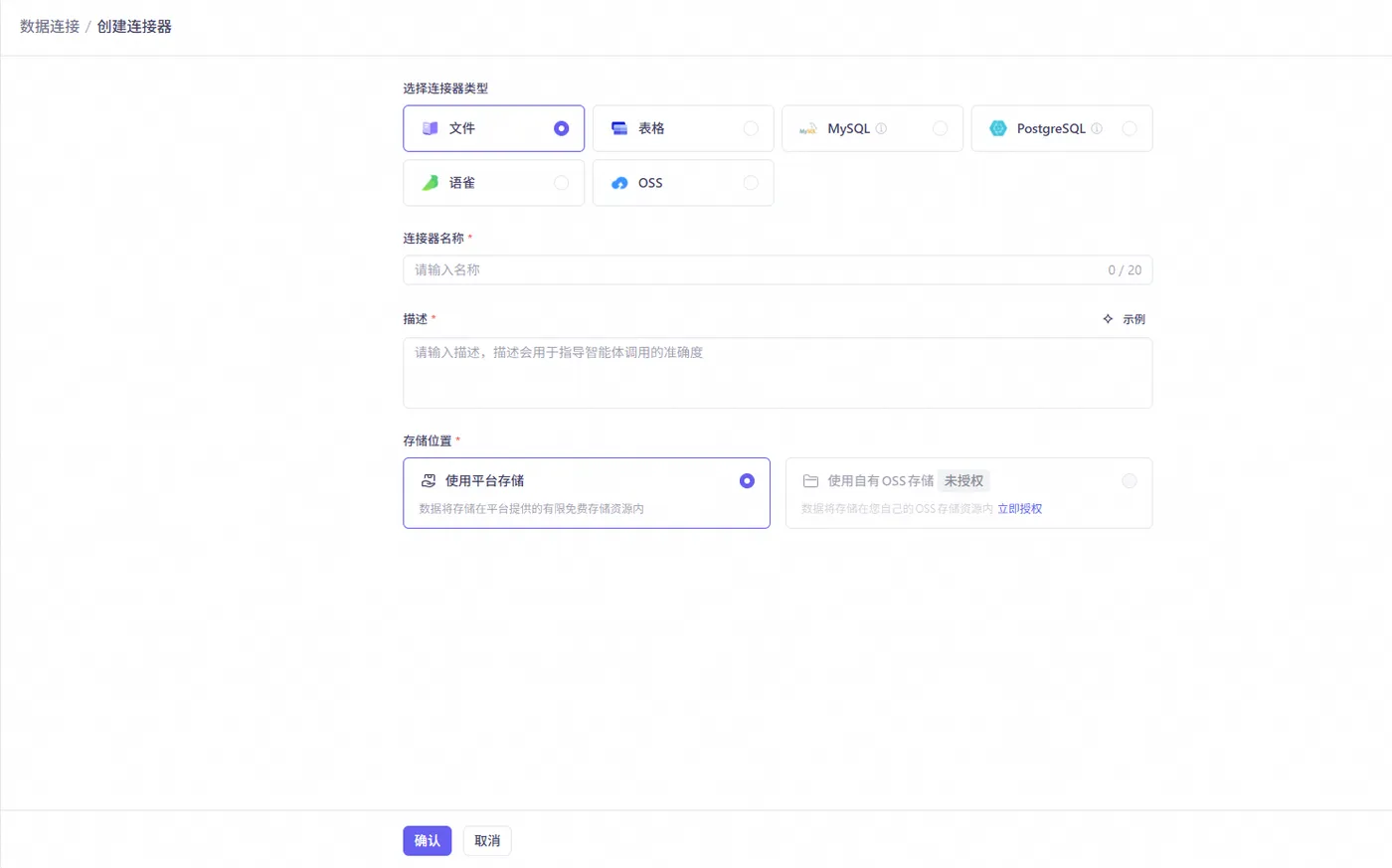Focus the 描述 textarea

(778, 373)
